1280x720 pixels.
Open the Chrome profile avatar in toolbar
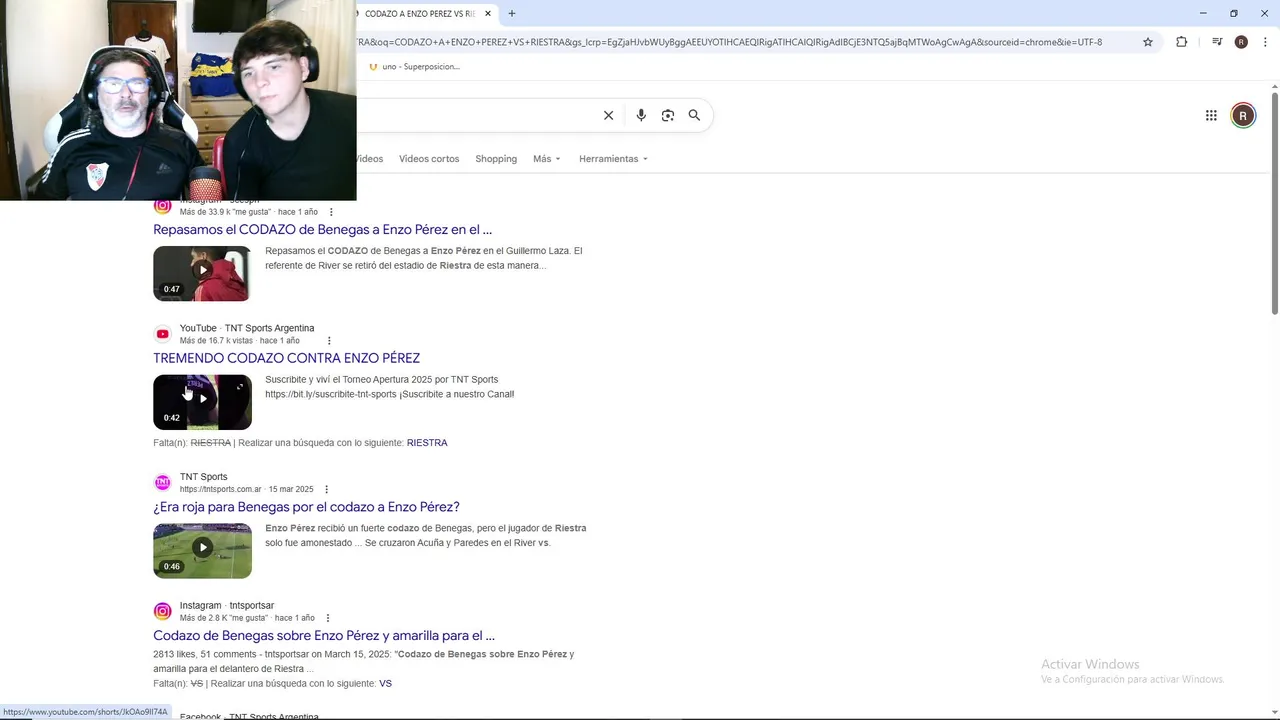[1241, 42]
